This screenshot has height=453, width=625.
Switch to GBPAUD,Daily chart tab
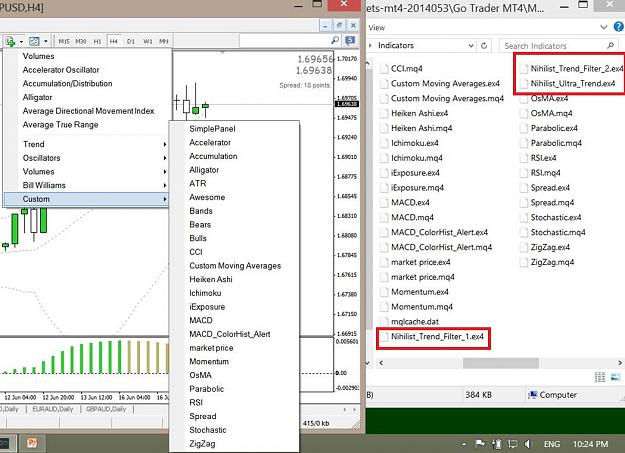(x=106, y=409)
